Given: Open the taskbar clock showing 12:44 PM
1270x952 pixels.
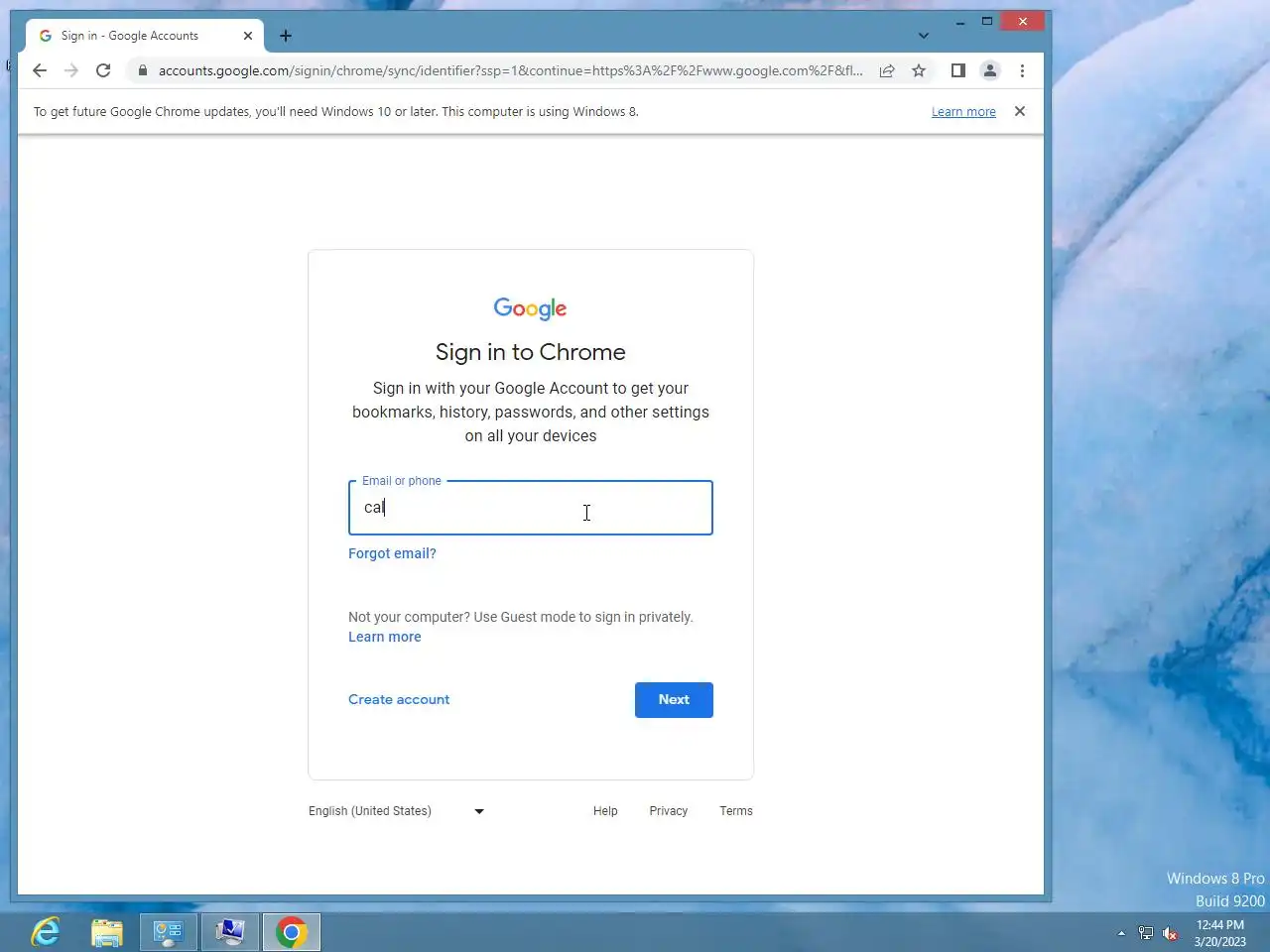Looking at the screenshot, I should (x=1220, y=933).
